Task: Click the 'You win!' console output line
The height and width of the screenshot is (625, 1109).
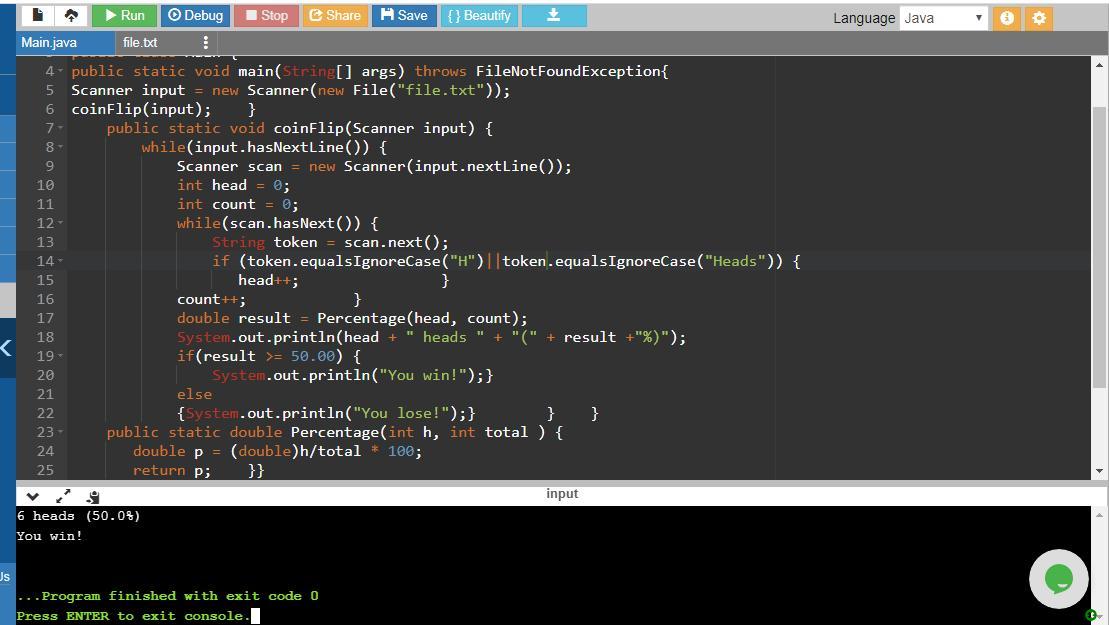Action: [50, 536]
